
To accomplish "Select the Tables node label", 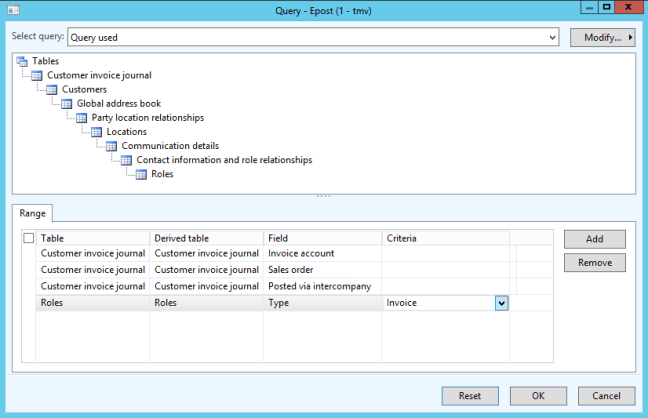I will coord(45,61).
